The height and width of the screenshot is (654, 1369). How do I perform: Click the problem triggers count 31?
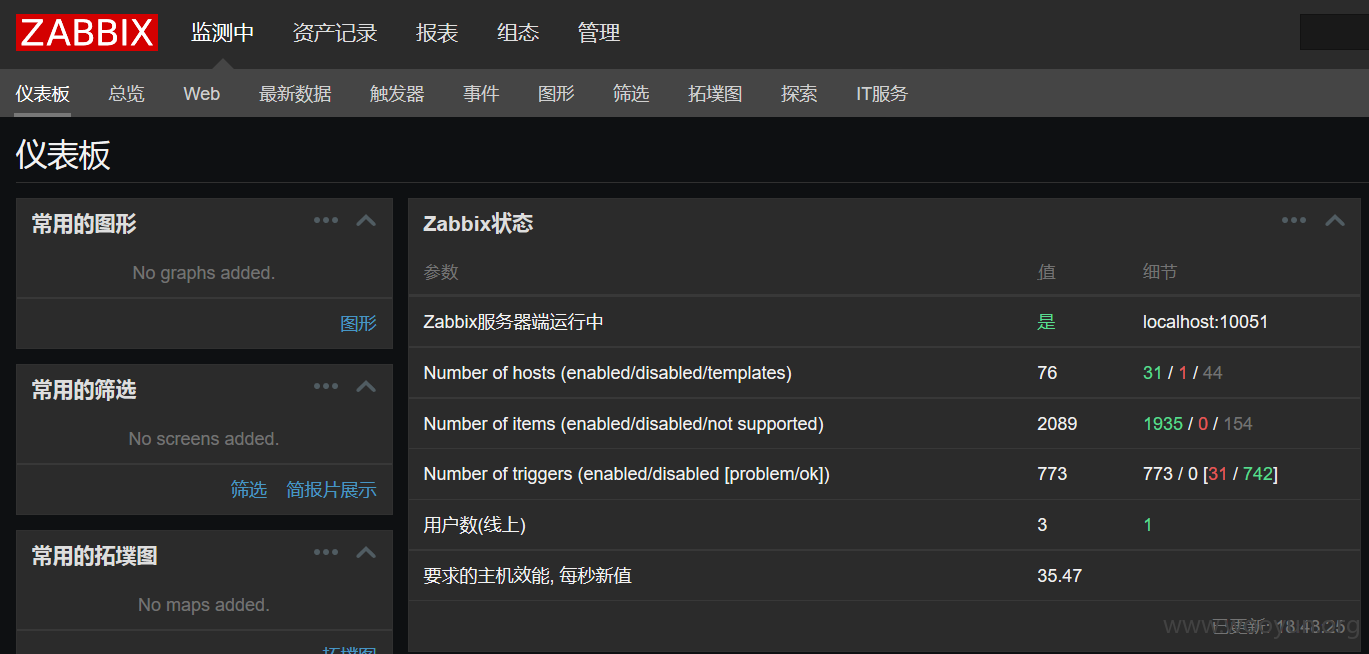coord(1217,474)
